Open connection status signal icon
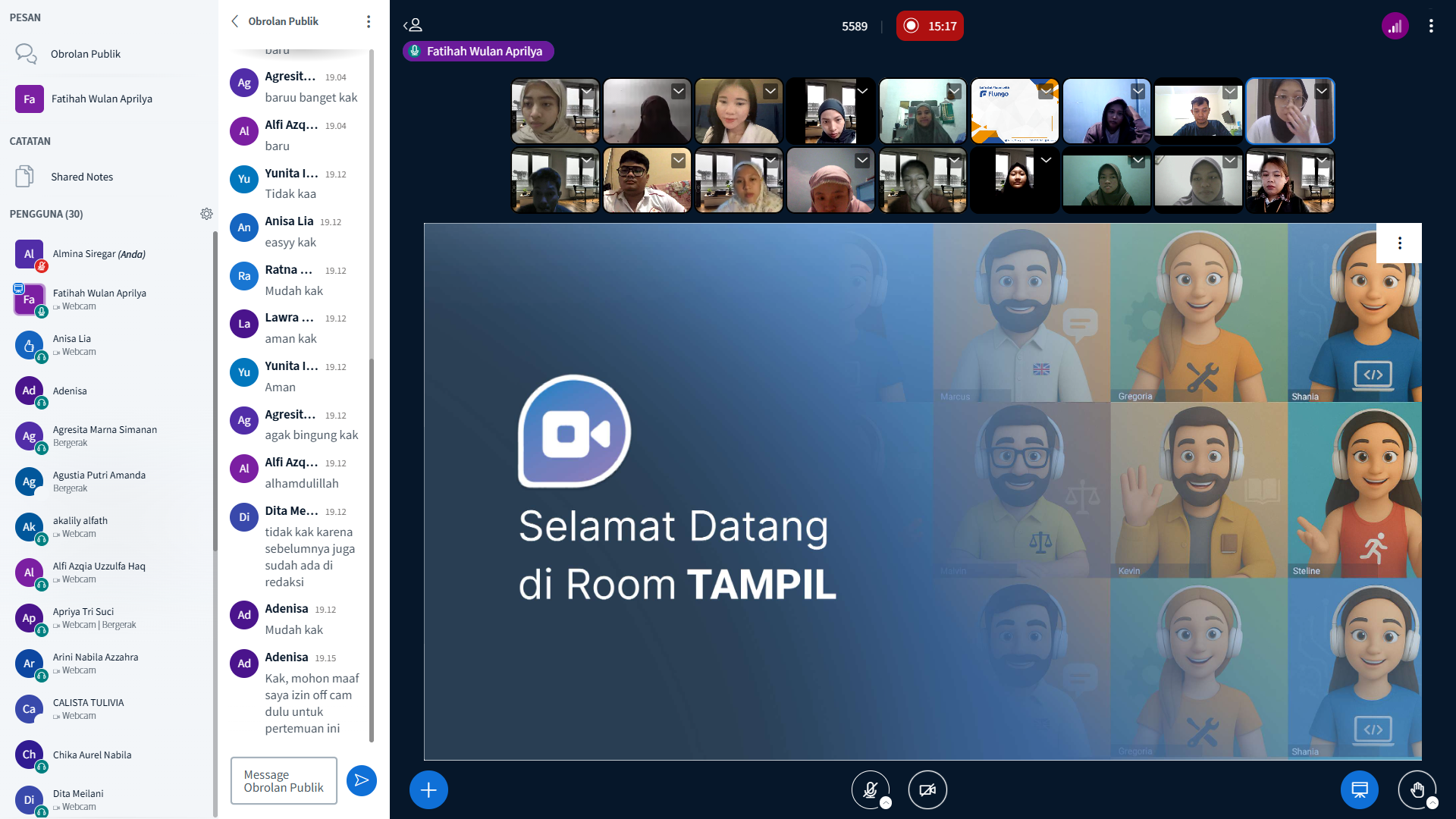This screenshot has height=819, width=1456. click(x=1395, y=26)
